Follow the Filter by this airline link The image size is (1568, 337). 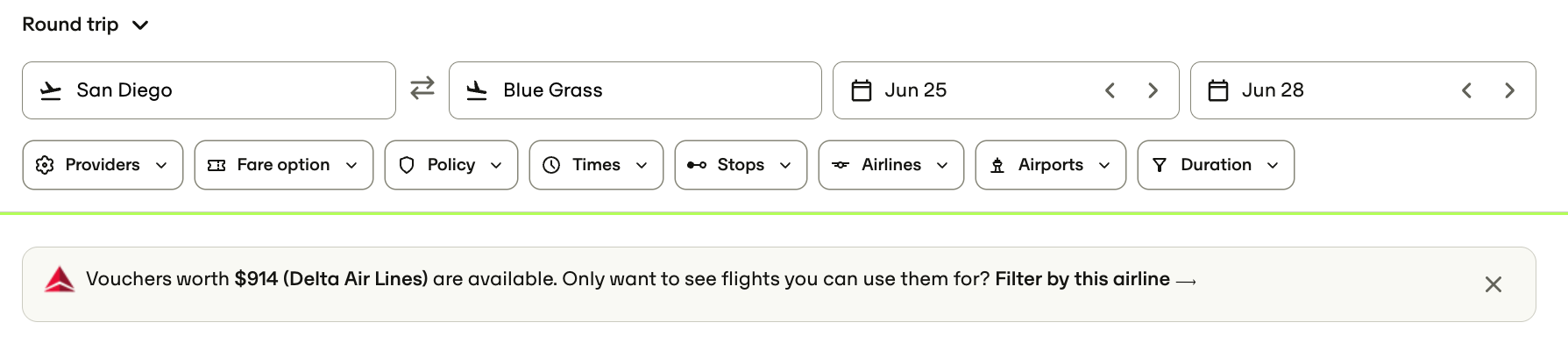pyautogui.click(x=1096, y=279)
